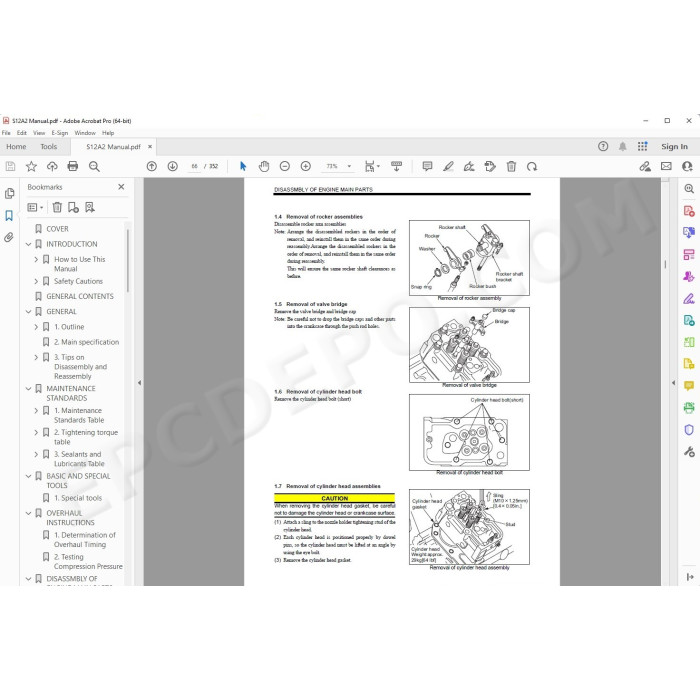Close the Bookmarks panel
Viewport: 700px width, 700px height.
coord(121,187)
